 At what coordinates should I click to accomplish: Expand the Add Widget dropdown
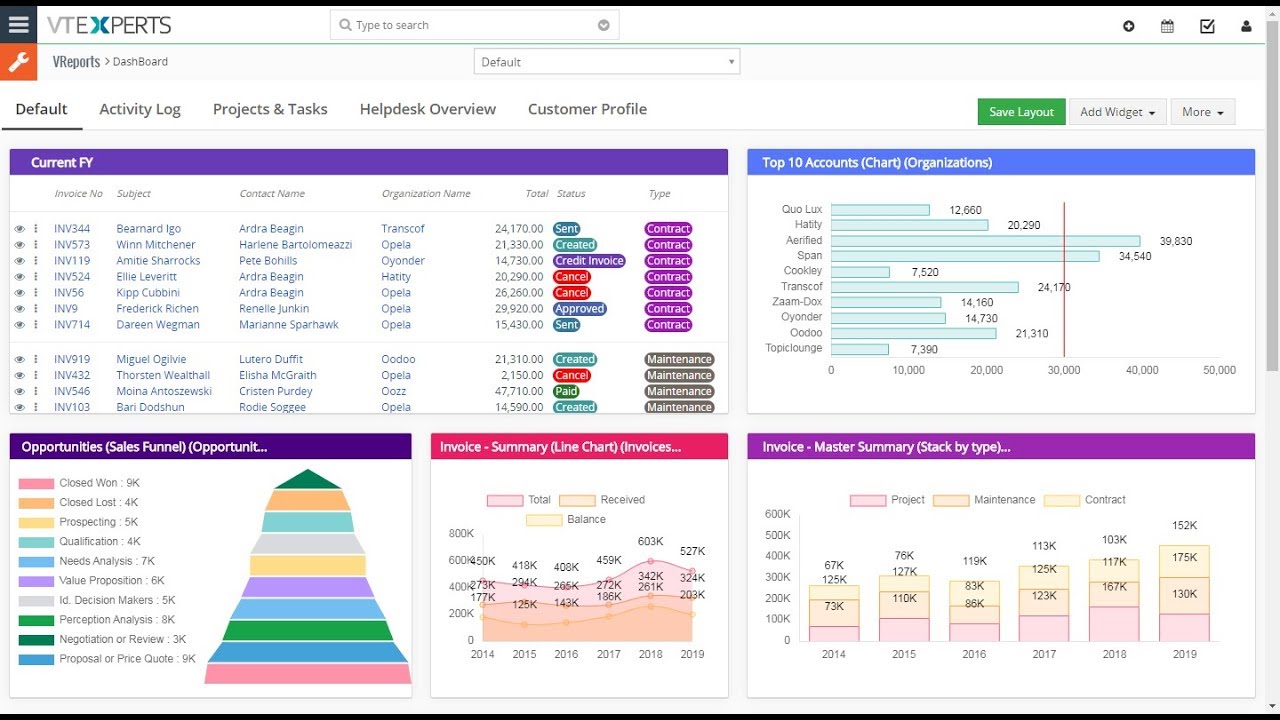pos(1117,112)
